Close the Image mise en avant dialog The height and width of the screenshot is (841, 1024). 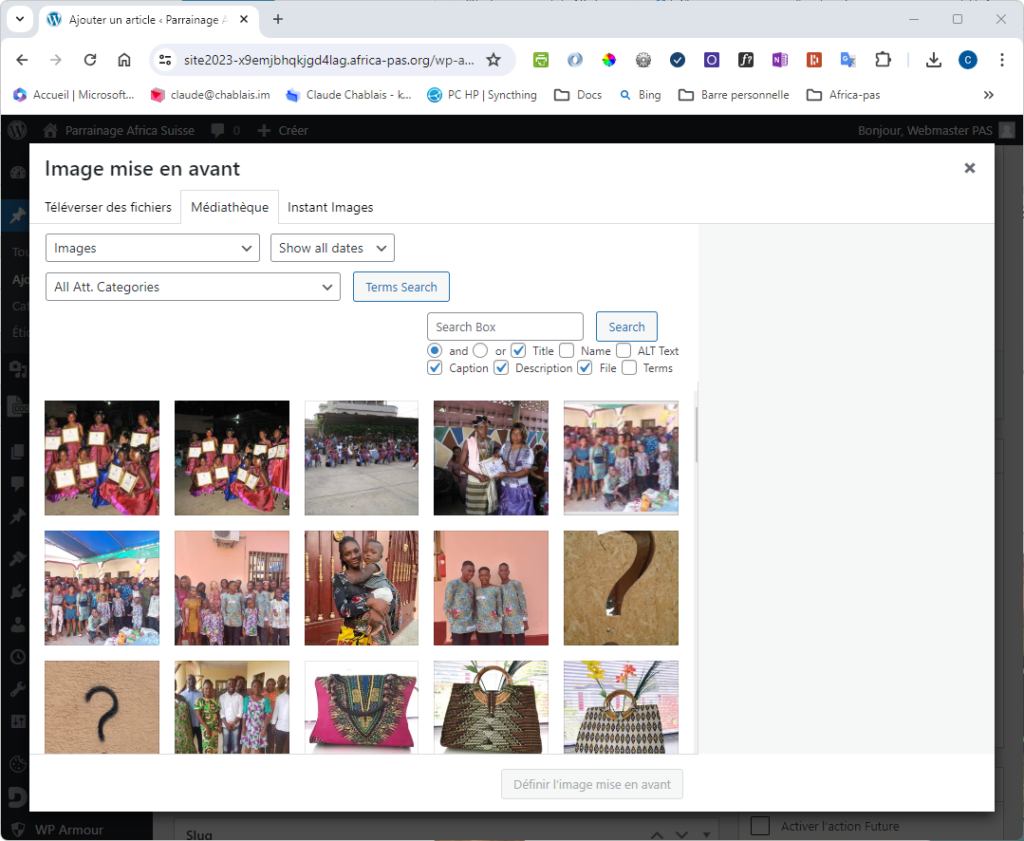click(x=969, y=168)
